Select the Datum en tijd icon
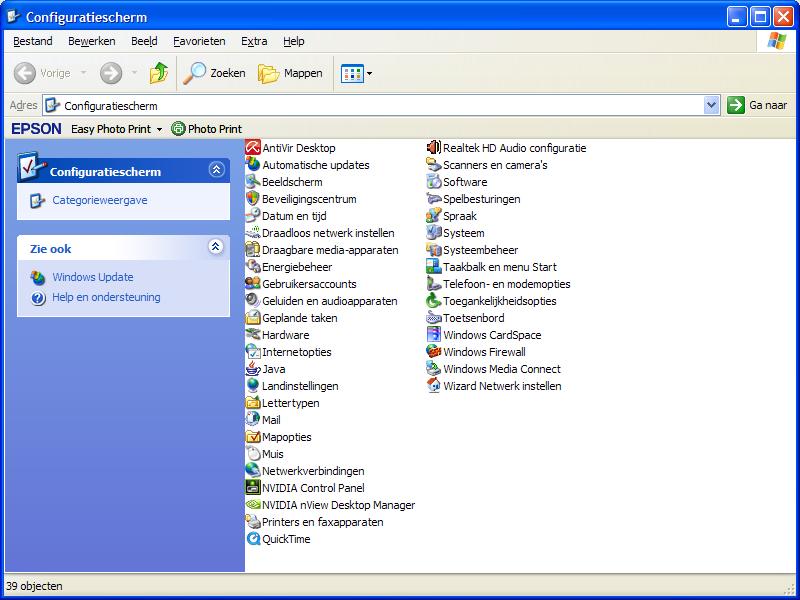 click(x=253, y=216)
